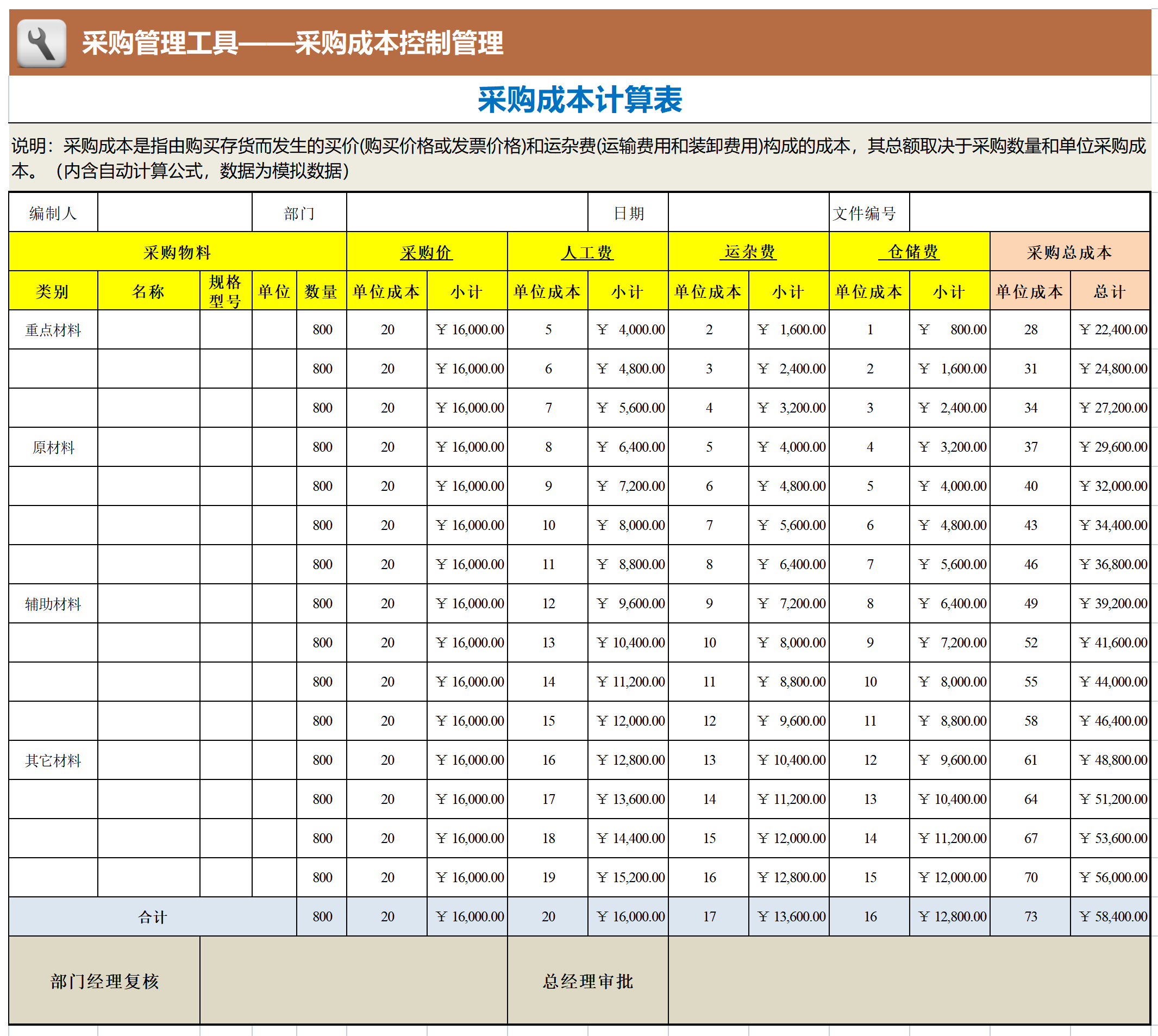Viewport: 1158px width, 1036px height.
Task: Click total cell ￥39,200.00
Action: (x=1110, y=603)
